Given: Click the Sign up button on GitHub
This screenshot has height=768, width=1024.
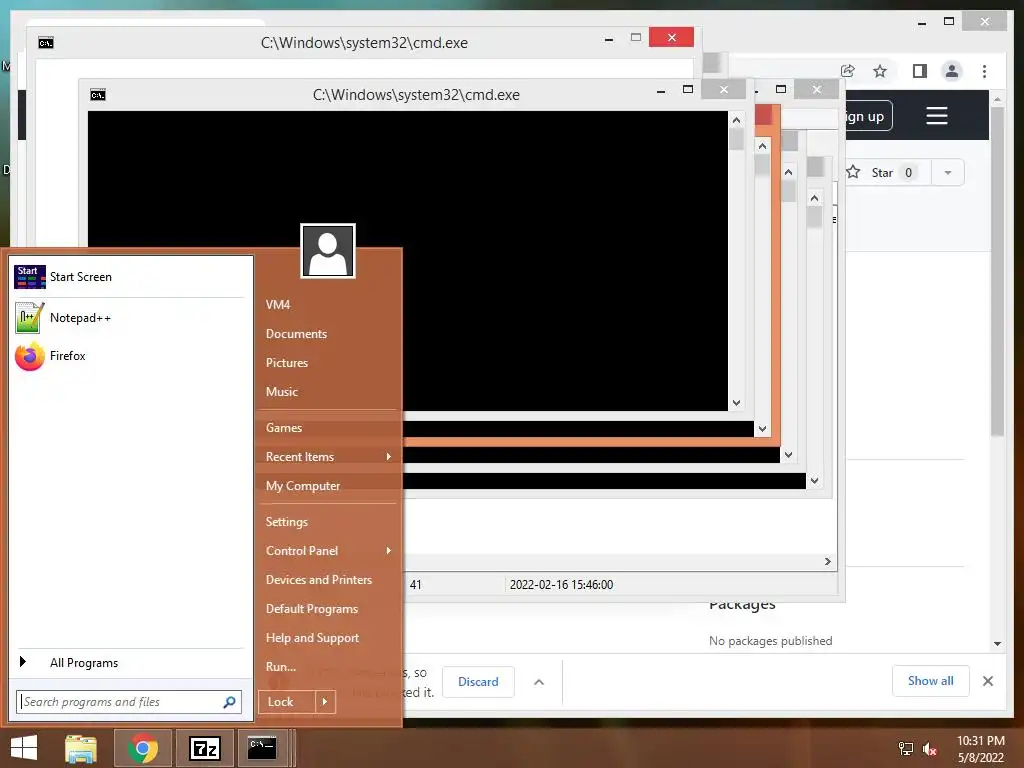Looking at the screenshot, I should pyautogui.click(x=867, y=116).
